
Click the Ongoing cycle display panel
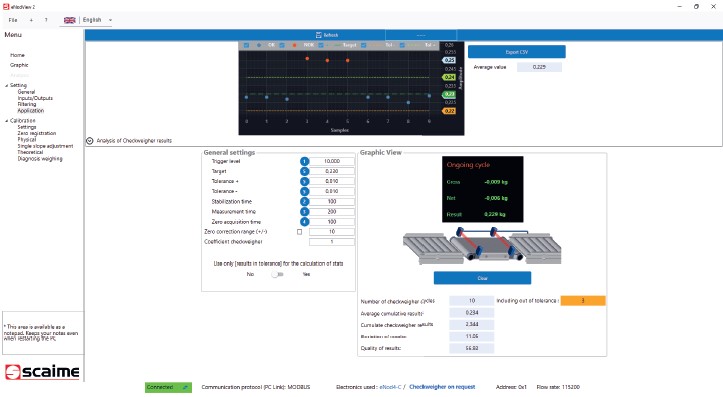(x=482, y=190)
